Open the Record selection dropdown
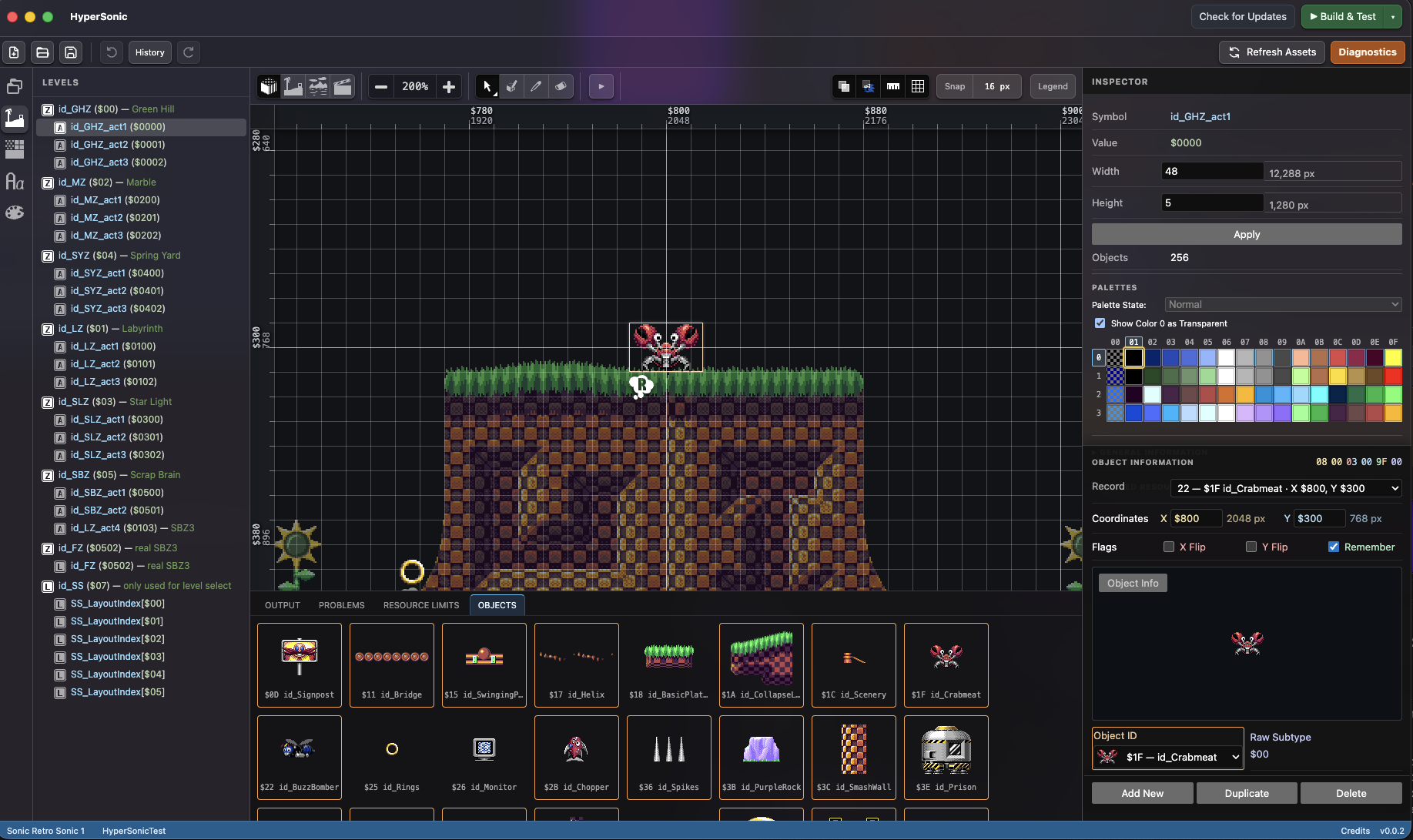The height and width of the screenshot is (840, 1413). (x=1286, y=488)
